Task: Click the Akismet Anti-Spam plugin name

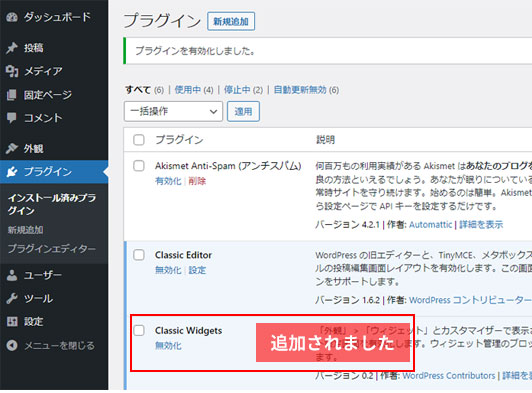Action: (228, 166)
